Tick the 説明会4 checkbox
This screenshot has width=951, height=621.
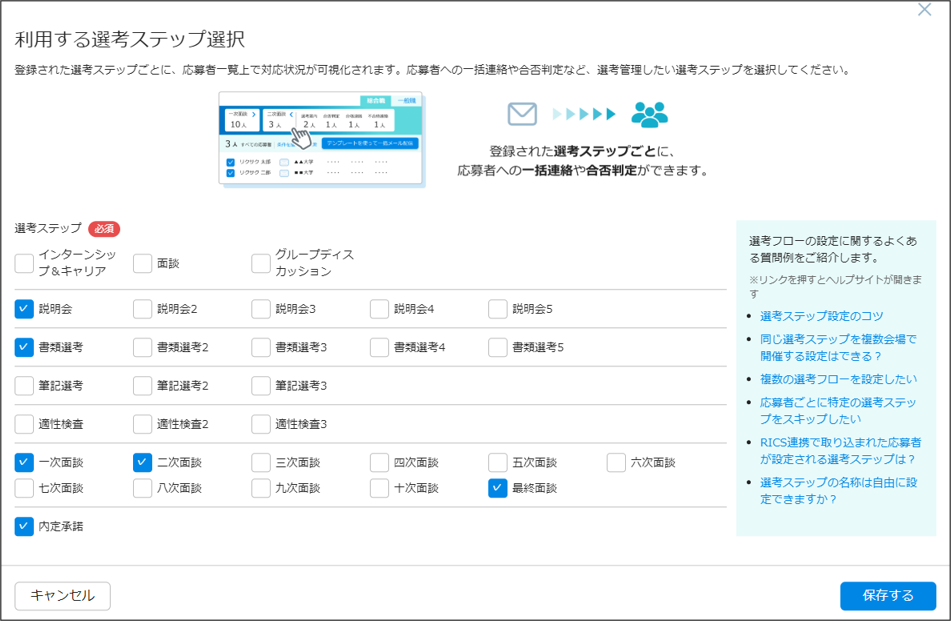[x=379, y=309]
